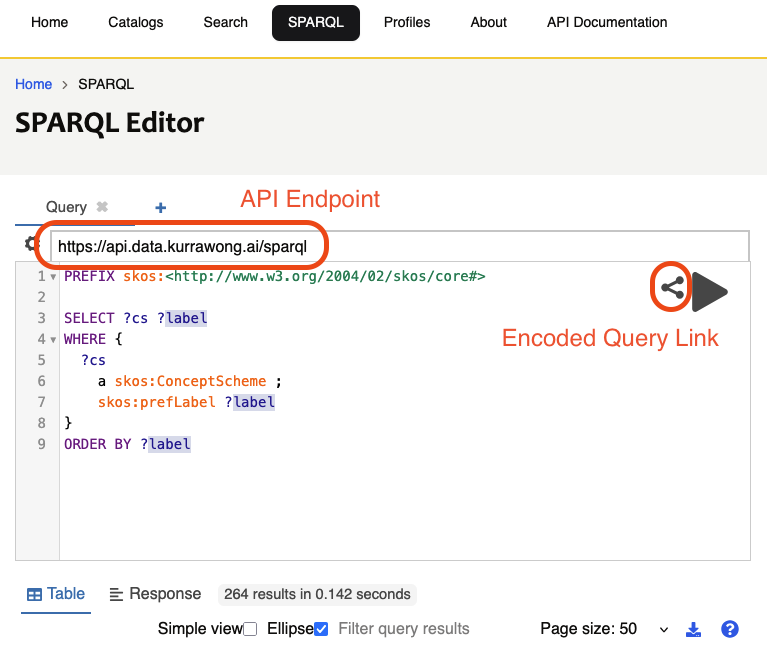Click the share query link icon
767x647 pixels.
click(672, 289)
